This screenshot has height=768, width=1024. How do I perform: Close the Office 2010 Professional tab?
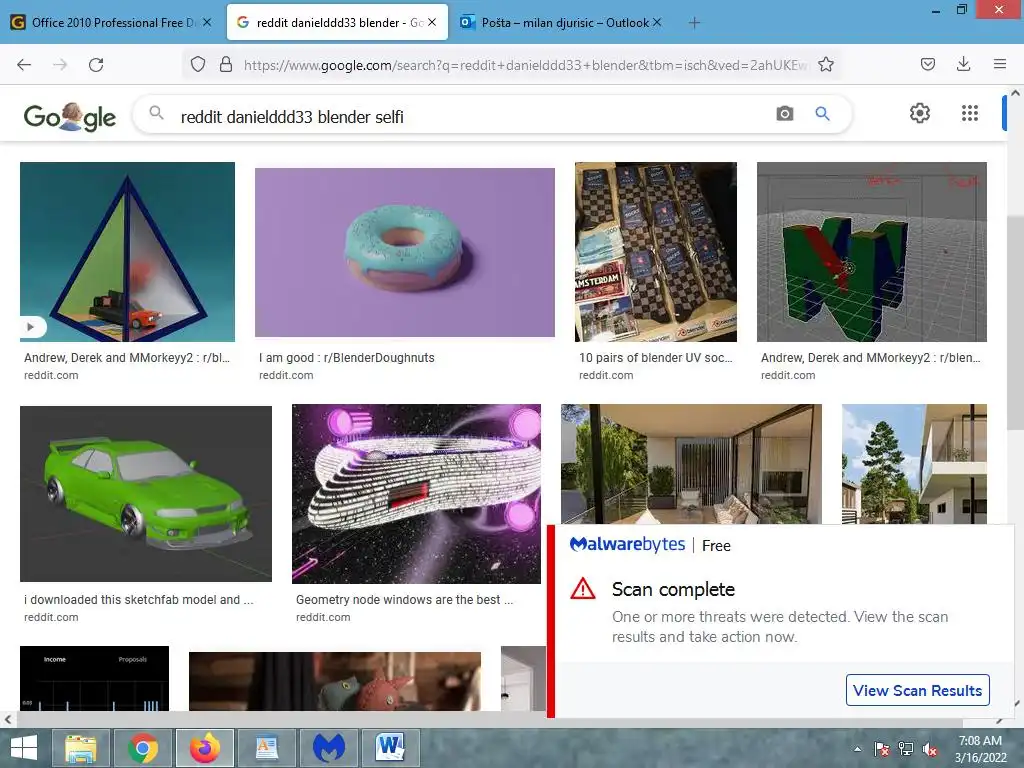[207, 22]
